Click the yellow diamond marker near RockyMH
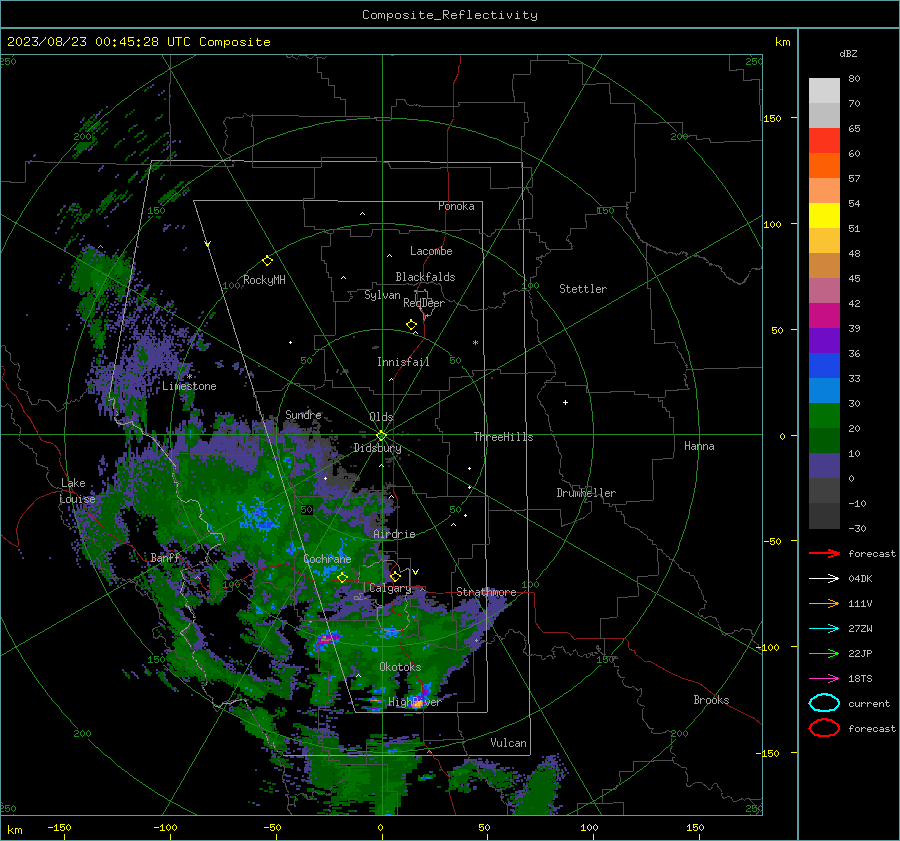 [267, 261]
